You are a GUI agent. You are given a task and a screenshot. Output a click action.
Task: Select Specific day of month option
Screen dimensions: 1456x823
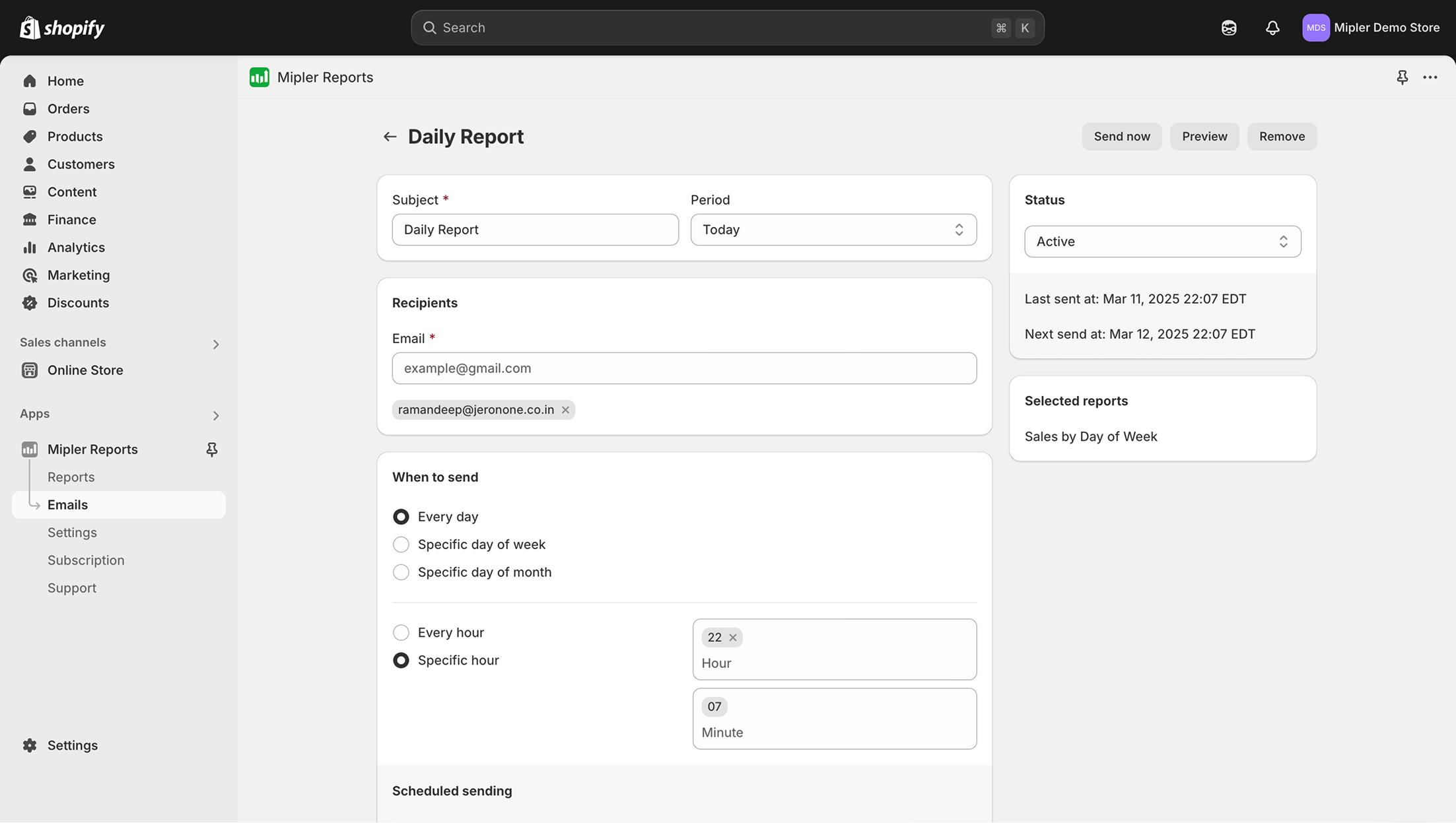pos(401,572)
